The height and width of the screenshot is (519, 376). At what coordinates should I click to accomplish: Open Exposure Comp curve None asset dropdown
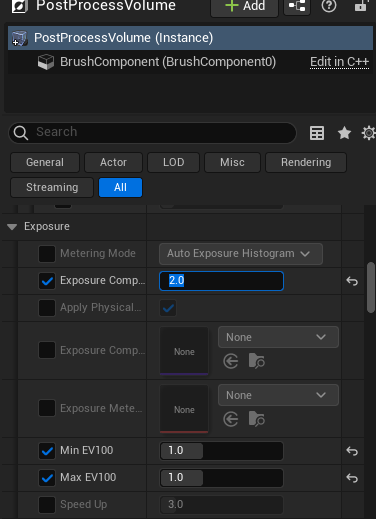click(x=278, y=337)
